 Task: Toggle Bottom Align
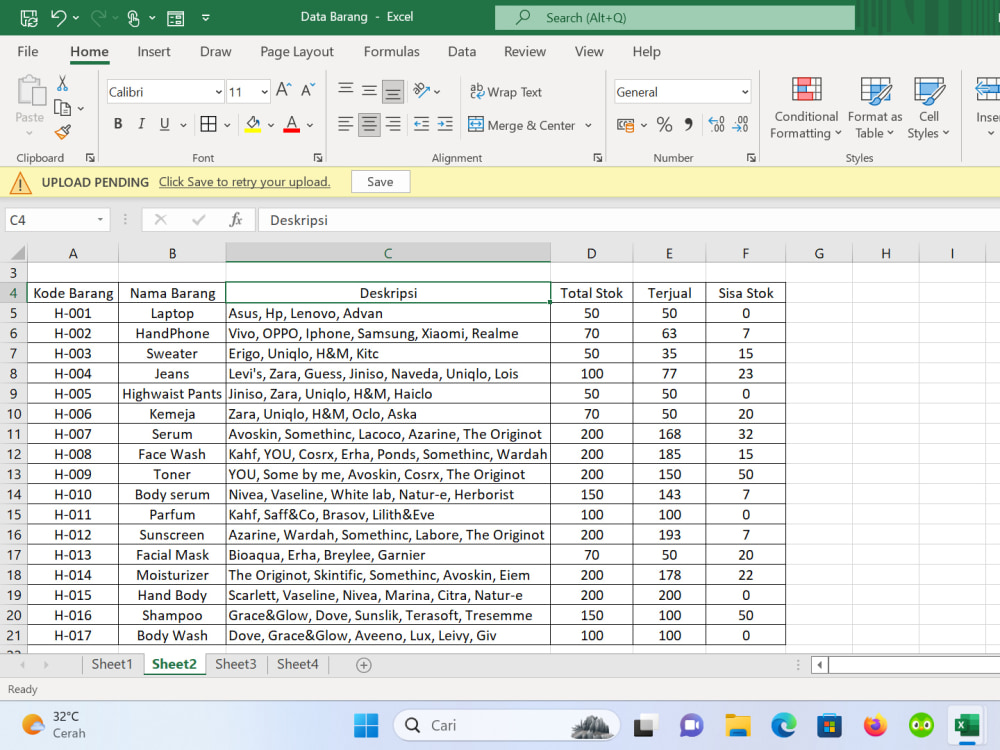tap(393, 91)
